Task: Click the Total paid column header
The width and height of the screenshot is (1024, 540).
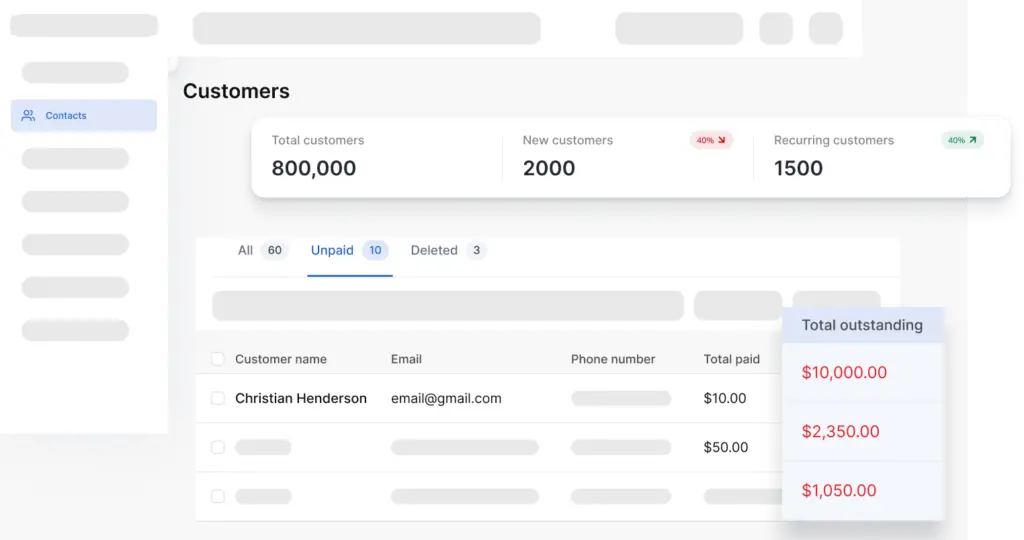Action: pyautogui.click(x=731, y=359)
